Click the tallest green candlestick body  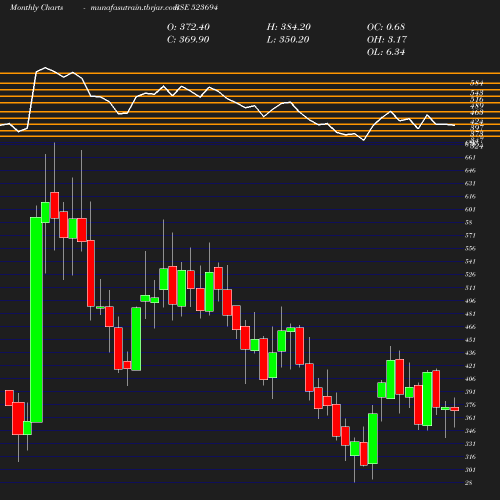click(36, 320)
